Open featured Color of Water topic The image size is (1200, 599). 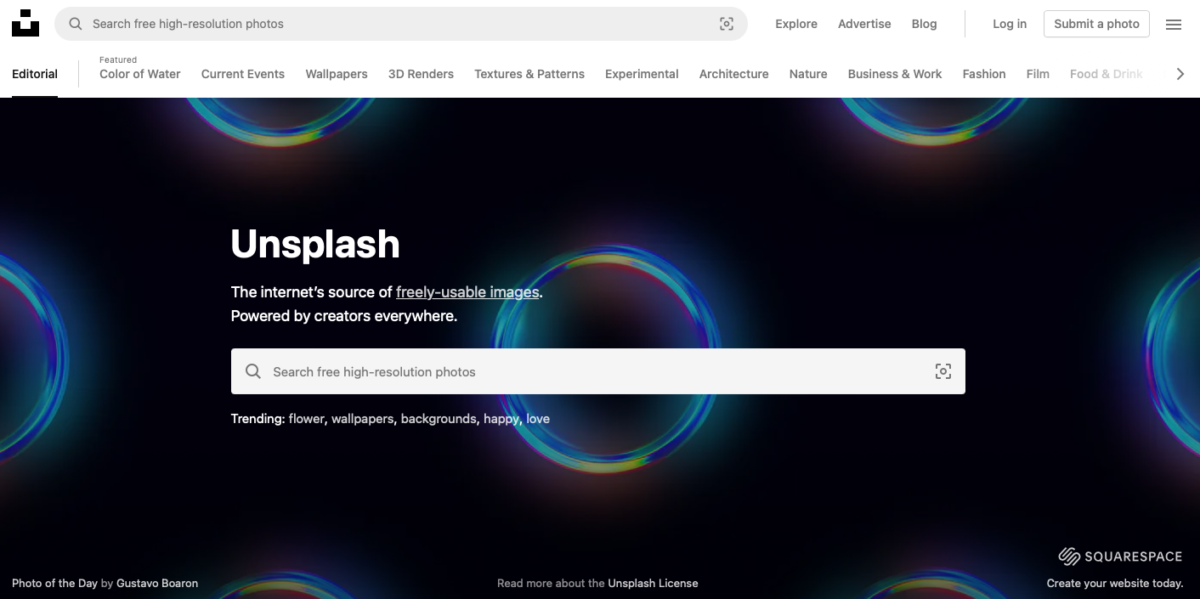tap(140, 74)
